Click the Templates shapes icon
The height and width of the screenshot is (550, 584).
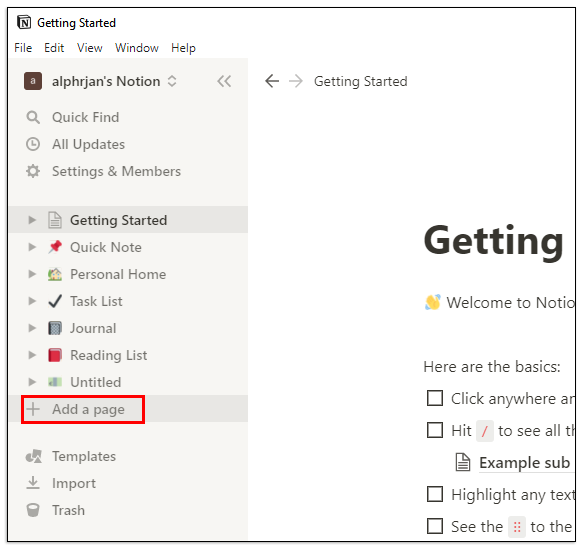click(x=34, y=456)
